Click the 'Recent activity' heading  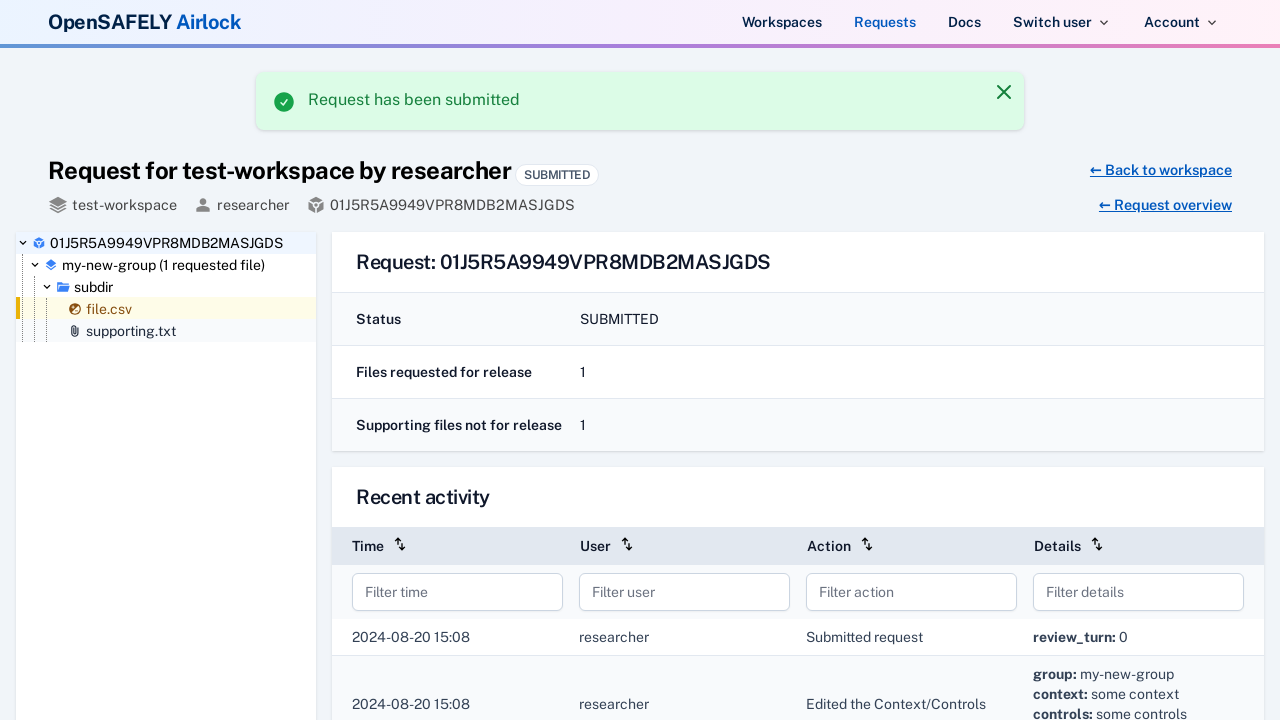coord(423,497)
